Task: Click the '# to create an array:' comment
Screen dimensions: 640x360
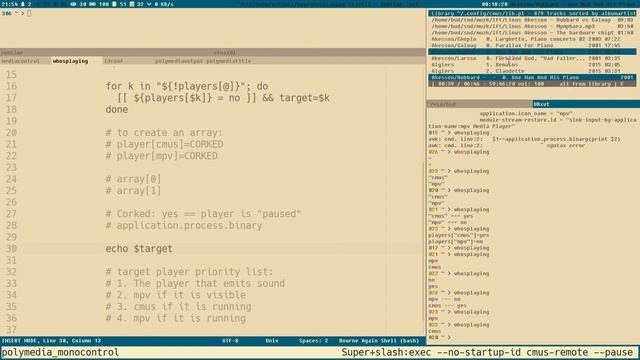Action: pos(164,133)
